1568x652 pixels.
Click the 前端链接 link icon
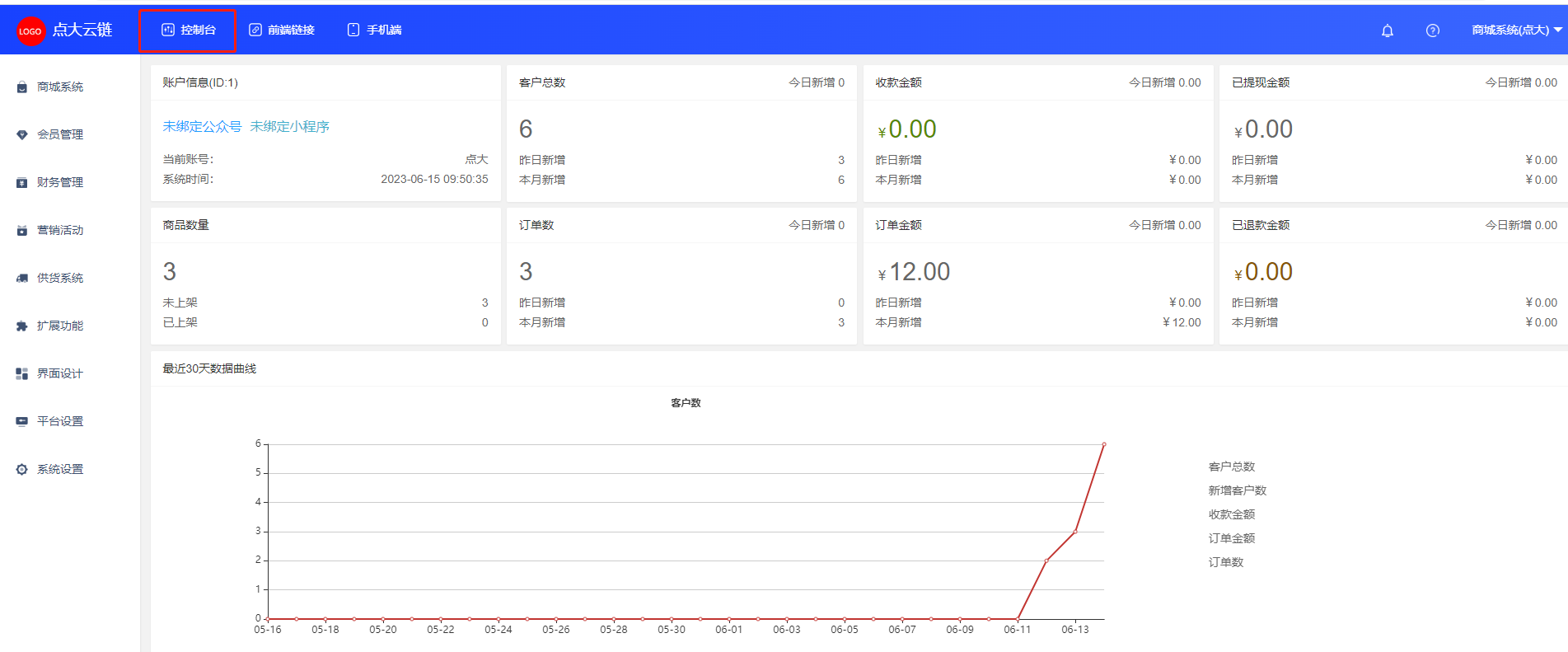pyautogui.click(x=255, y=30)
